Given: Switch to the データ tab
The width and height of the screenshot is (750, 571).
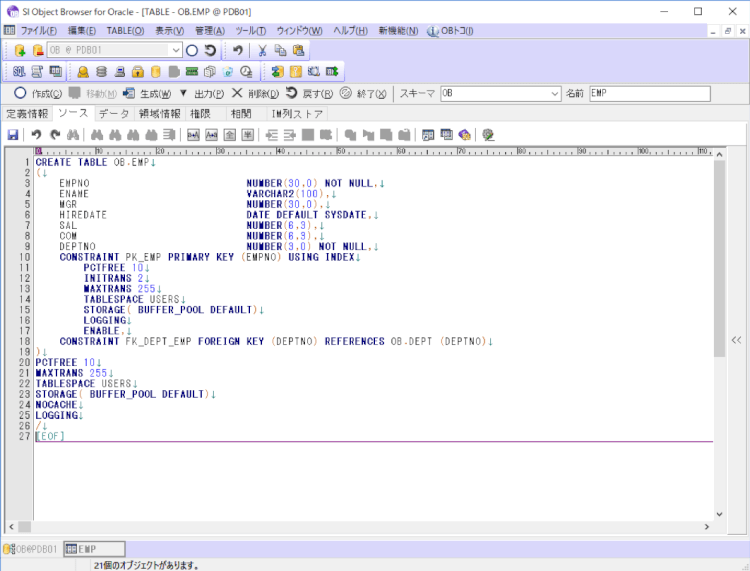Looking at the screenshot, I should click(113, 114).
